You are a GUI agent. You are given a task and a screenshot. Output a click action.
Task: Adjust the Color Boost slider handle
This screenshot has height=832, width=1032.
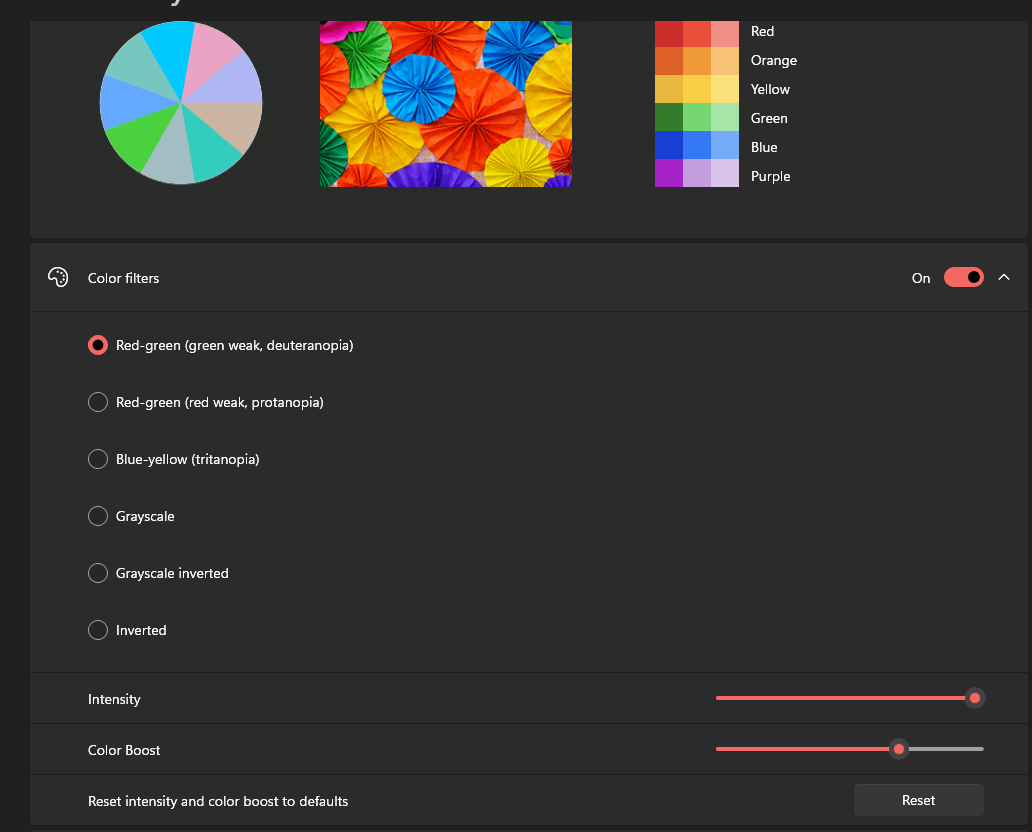[898, 749]
